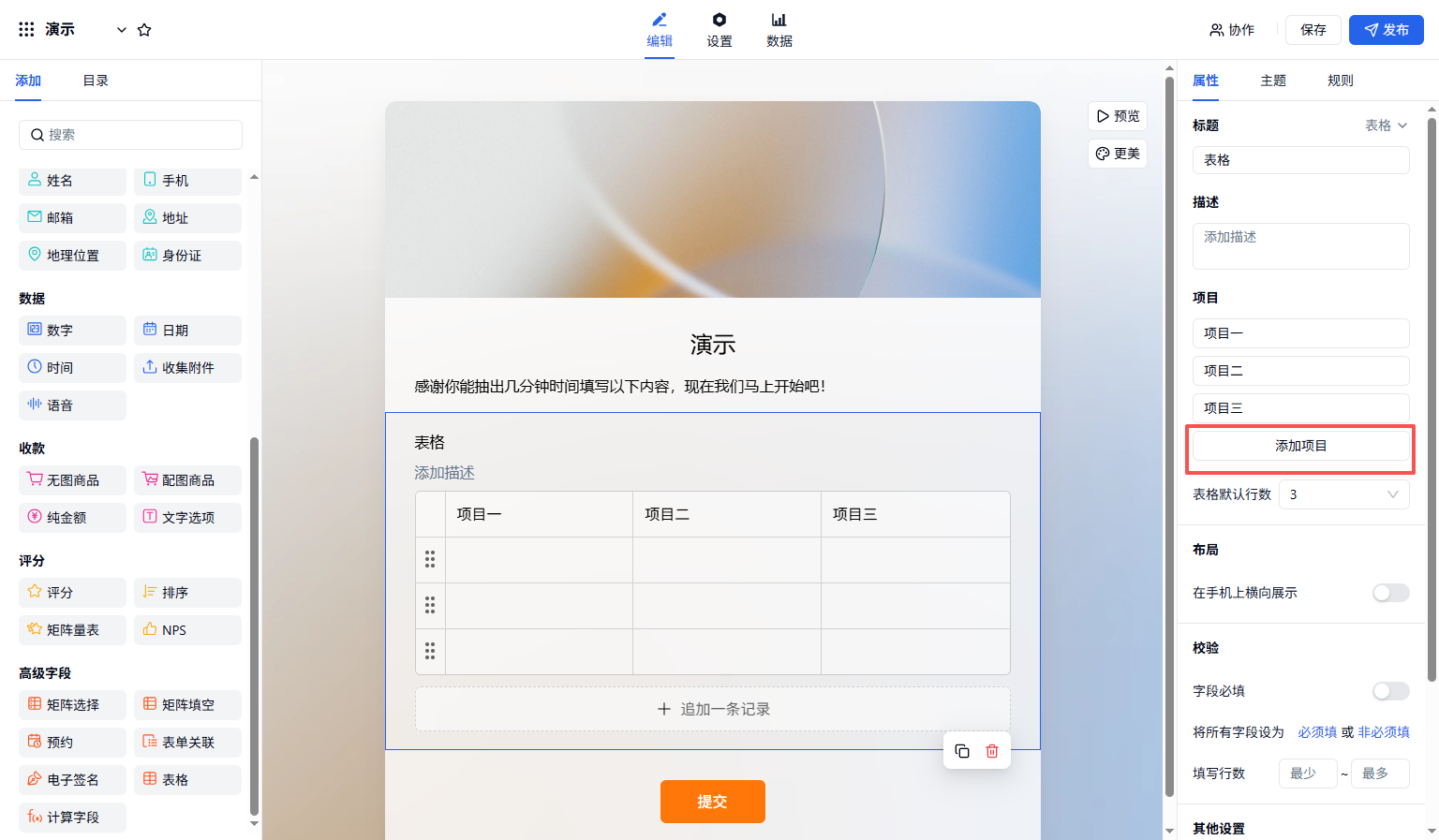Switch to the 主题 tab
The width and height of the screenshot is (1439, 840).
[1273, 81]
